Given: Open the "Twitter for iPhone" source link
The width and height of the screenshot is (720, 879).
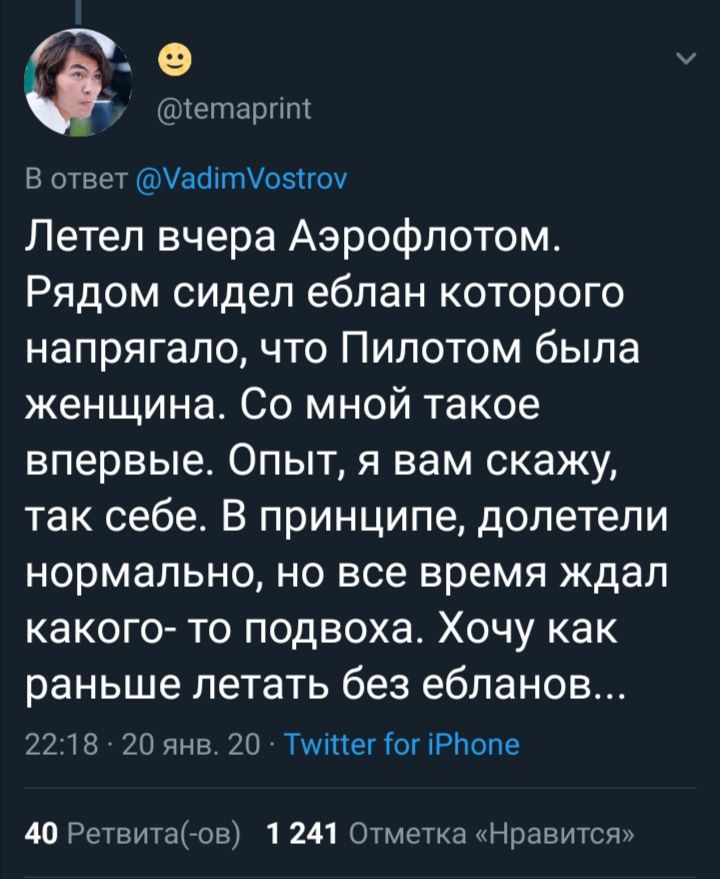Looking at the screenshot, I should [401, 745].
